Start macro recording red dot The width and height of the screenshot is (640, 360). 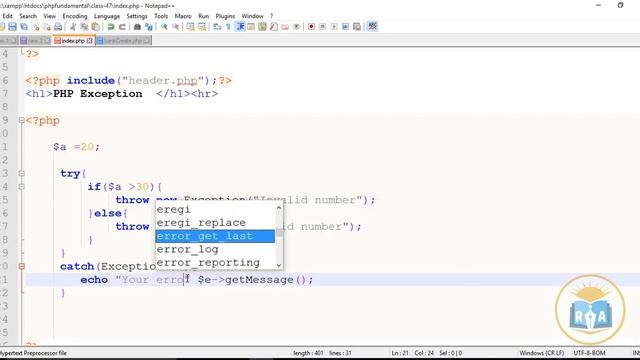pyautogui.click(x=311, y=27)
